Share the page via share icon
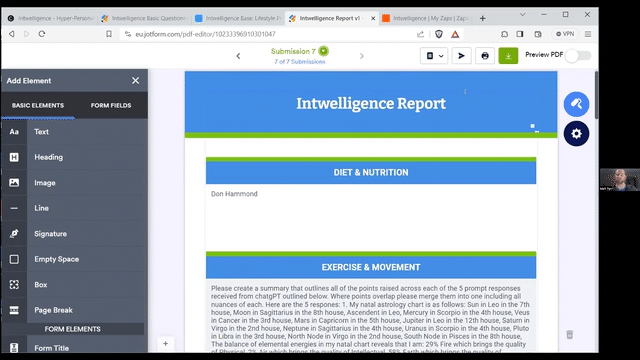This screenshot has height=360, width=640. click(420, 34)
